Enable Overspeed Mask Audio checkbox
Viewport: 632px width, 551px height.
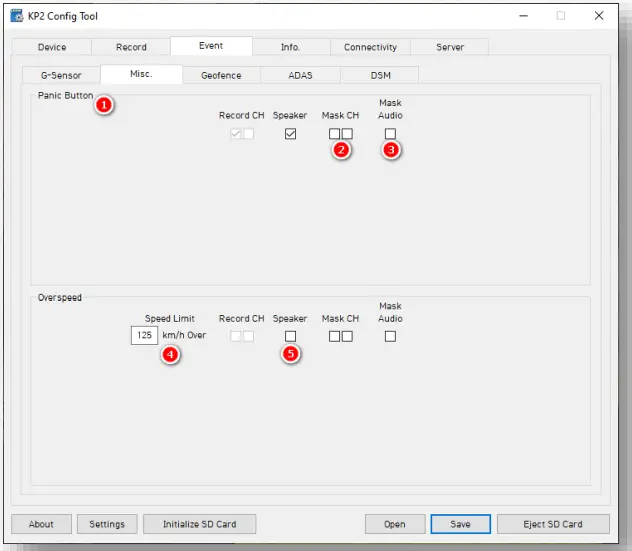point(390,336)
